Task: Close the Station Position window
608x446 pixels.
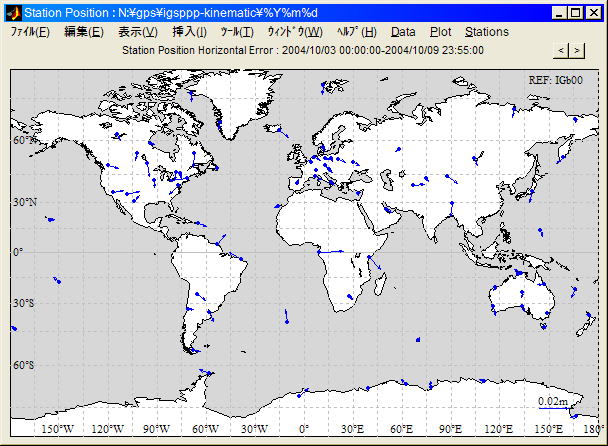Action: pos(592,12)
